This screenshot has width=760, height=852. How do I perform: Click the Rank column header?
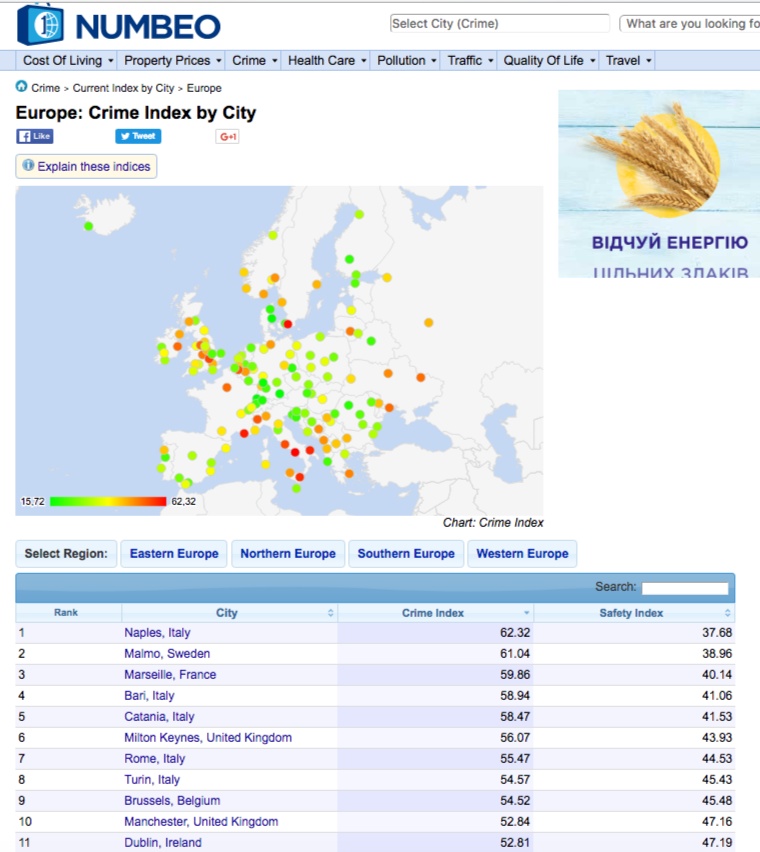click(x=66, y=612)
